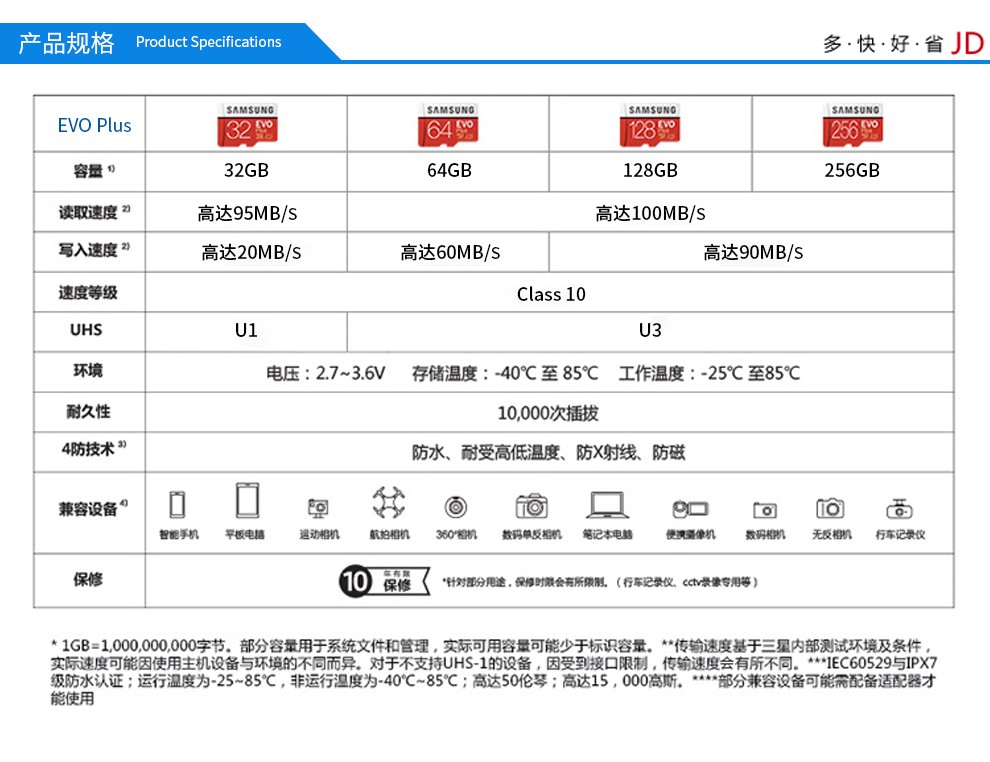Click the '环境' row label
Image resolution: width=990 pixels, height=762 pixels.
88,370
